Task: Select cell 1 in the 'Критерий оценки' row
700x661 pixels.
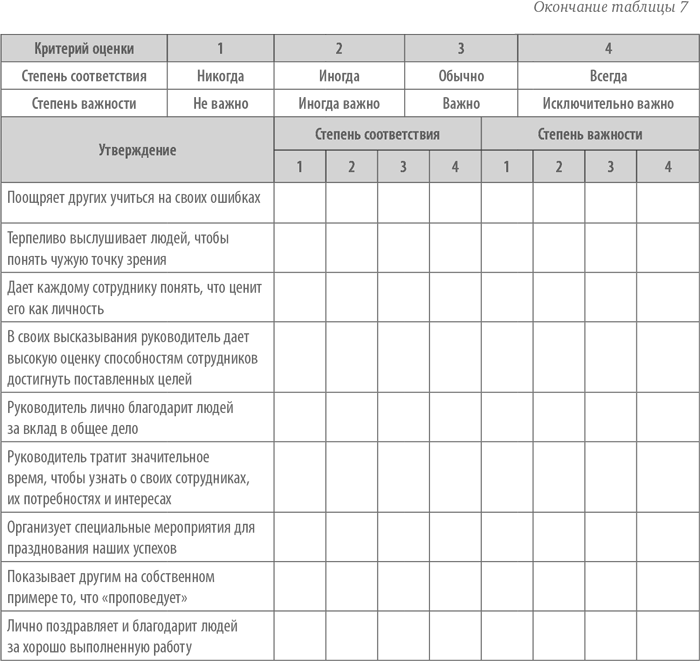Action: (x=220, y=48)
